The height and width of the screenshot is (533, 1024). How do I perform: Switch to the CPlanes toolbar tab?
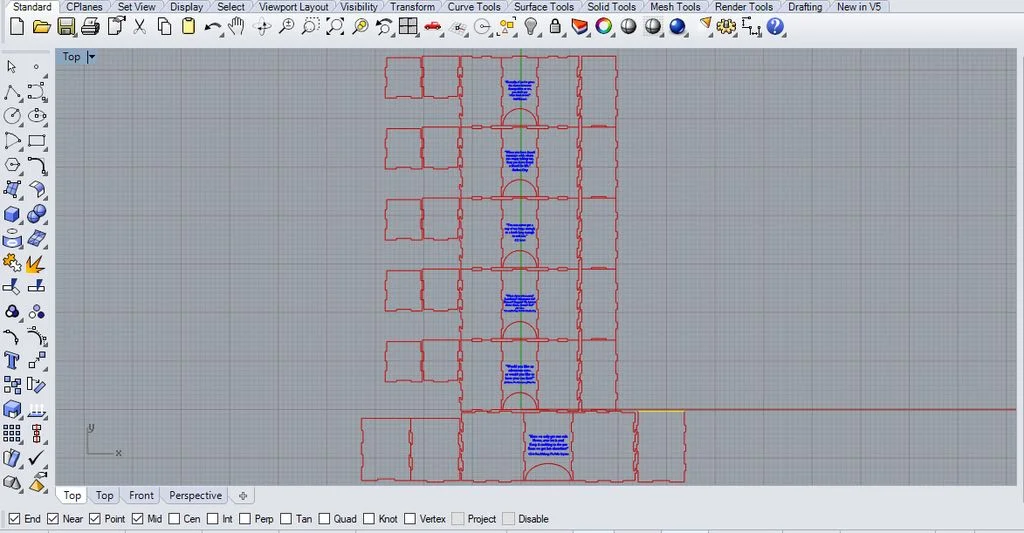click(x=84, y=7)
